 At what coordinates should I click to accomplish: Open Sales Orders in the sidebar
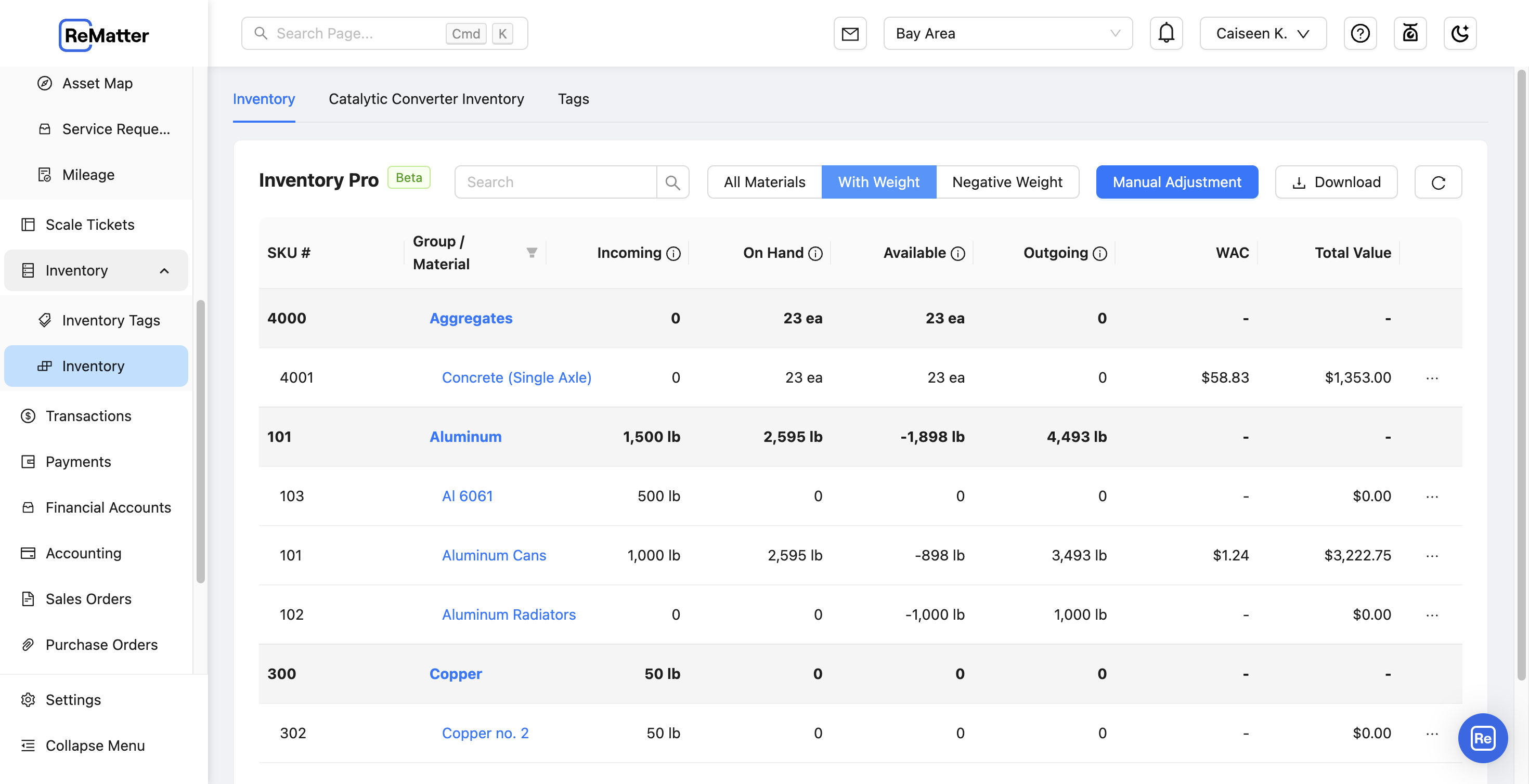tap(96, 598)
